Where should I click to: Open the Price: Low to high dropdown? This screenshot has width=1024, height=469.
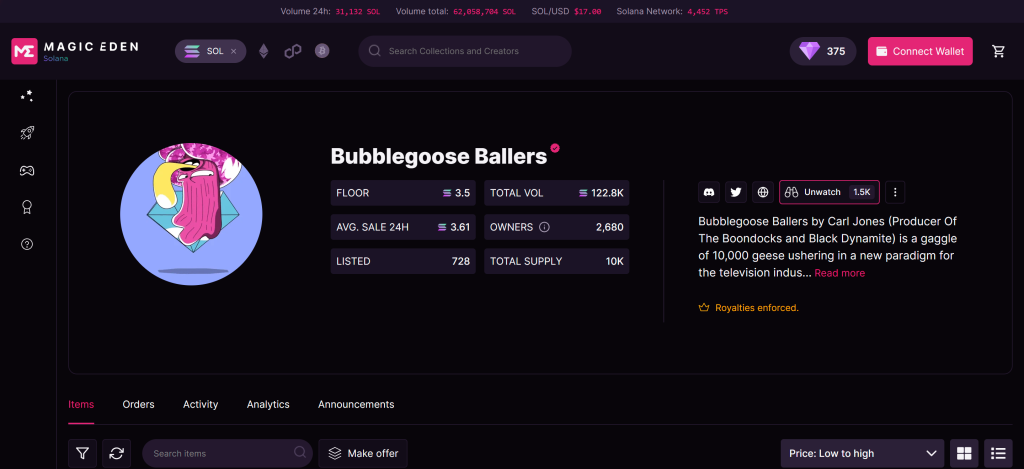(x=863, y=453)
